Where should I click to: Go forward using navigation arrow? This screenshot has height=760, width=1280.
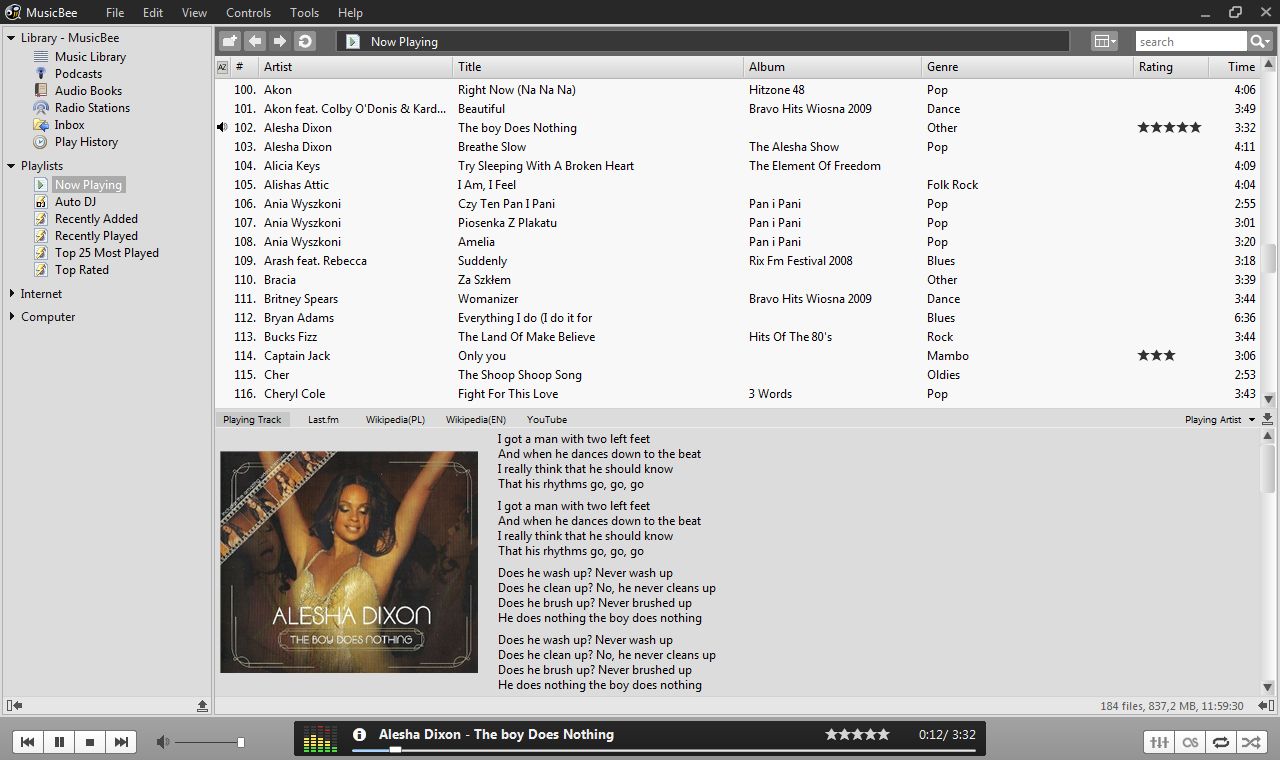(x=280, y=41)
